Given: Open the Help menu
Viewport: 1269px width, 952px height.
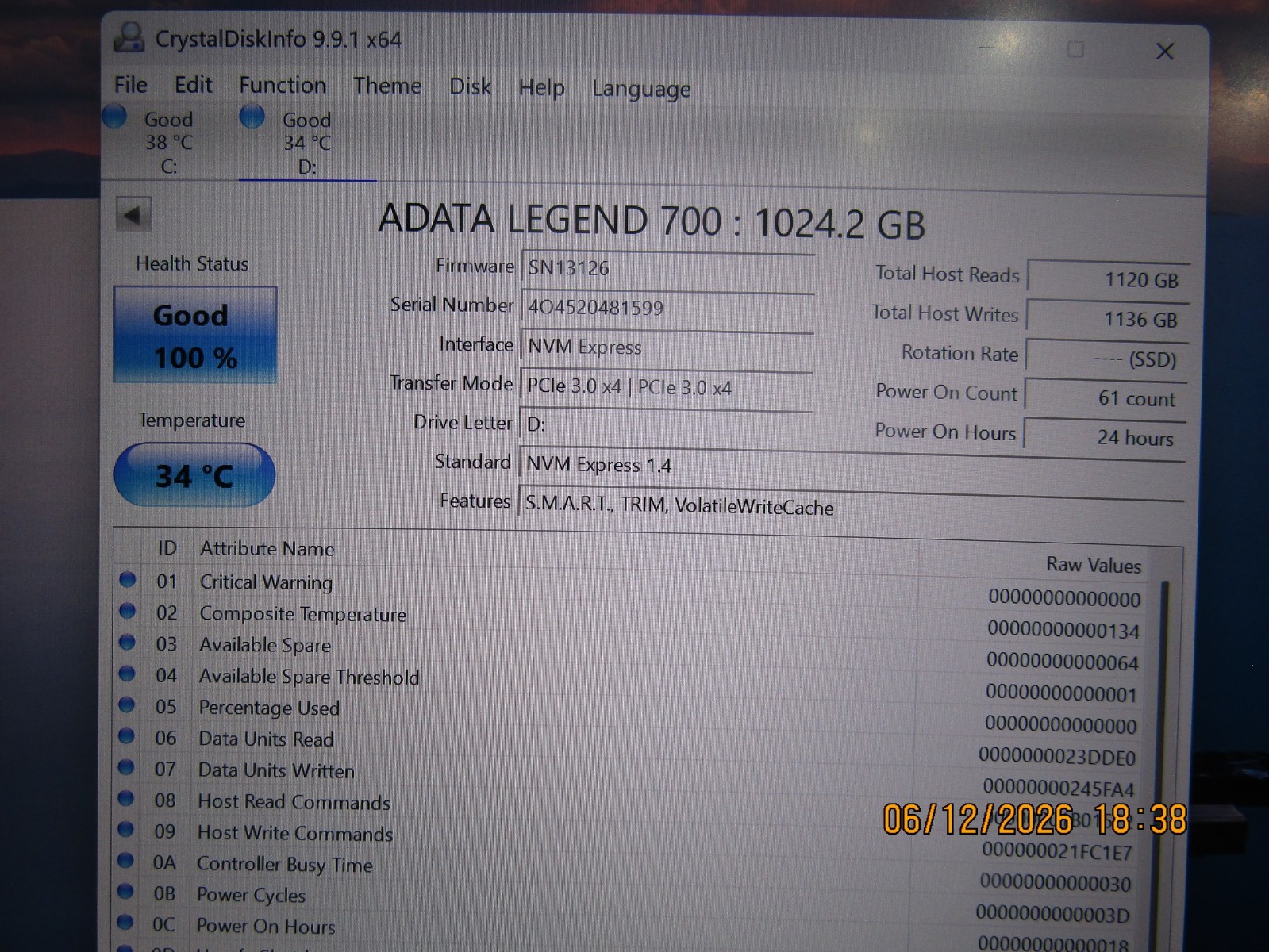Looking at the screenshot, I should click(x=541, y=87).
